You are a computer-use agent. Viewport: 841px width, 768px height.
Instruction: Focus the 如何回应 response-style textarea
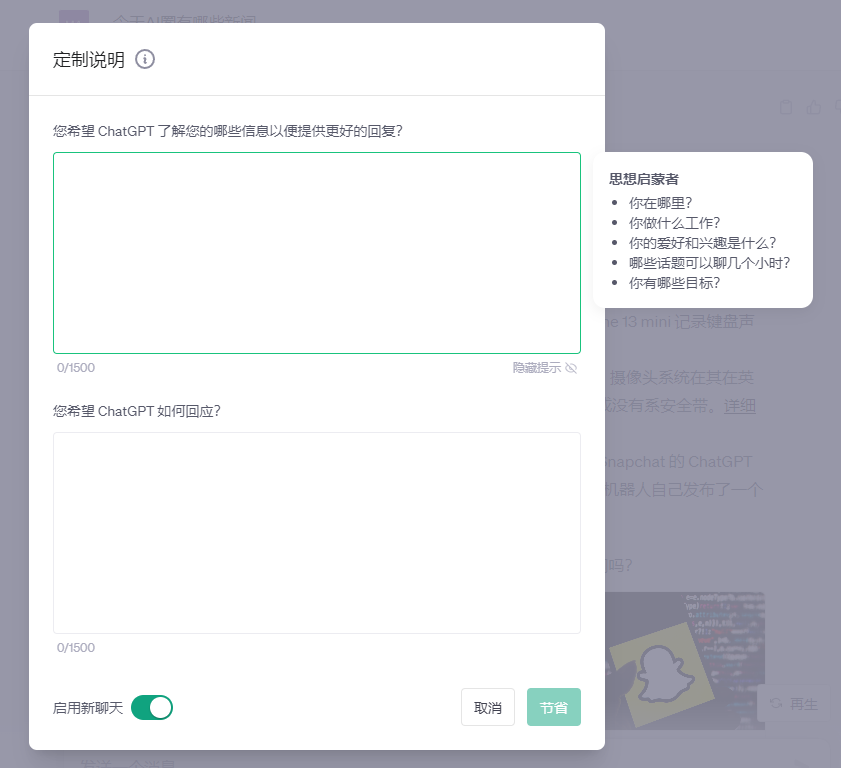[317, 533]
